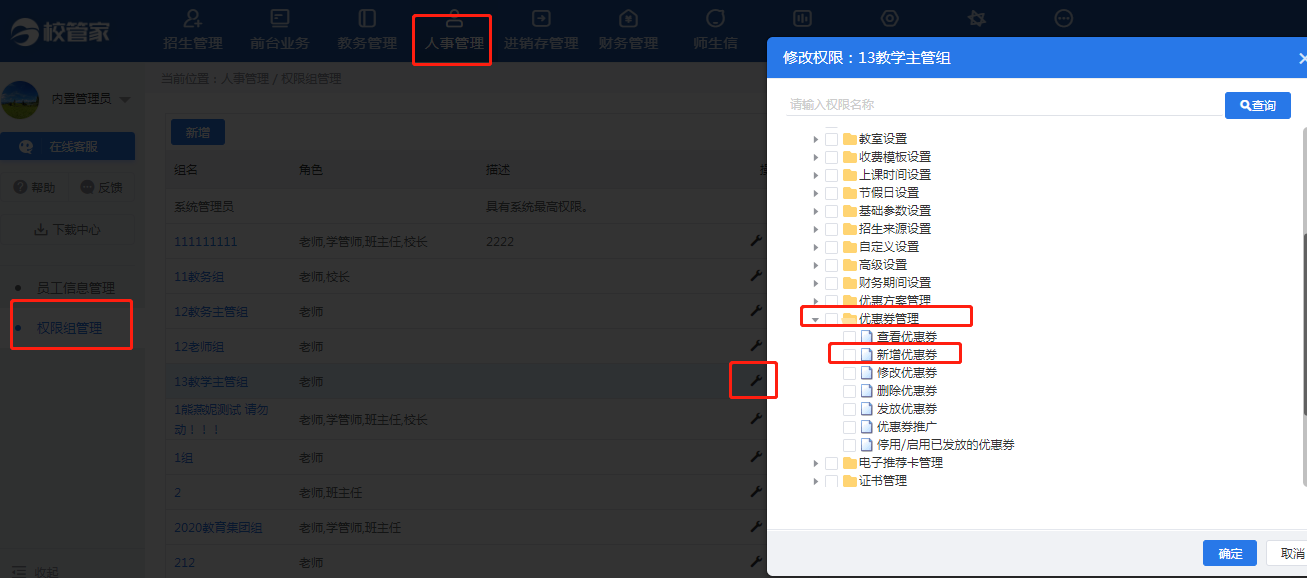Check the 优惠券管理 checkbox
Image resolution: width=1307 pixels, height=578 pixels.
click(831, 318)
